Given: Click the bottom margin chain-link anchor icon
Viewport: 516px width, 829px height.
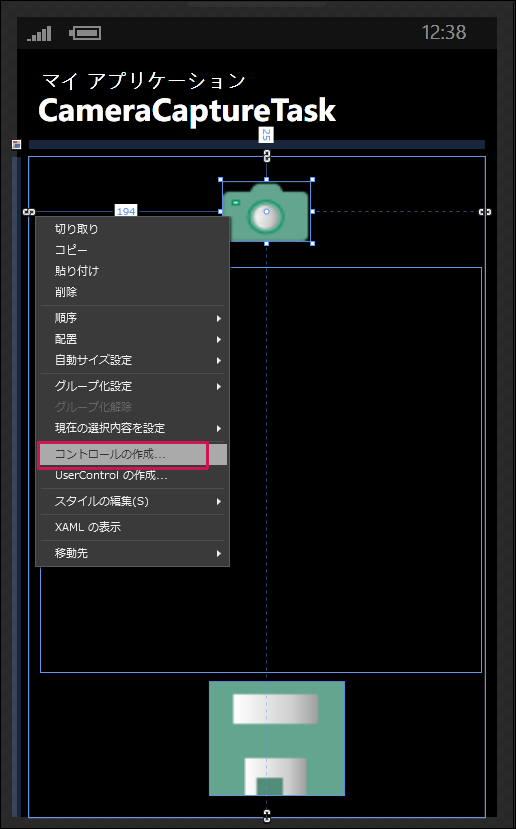Looking at the screenshot, I should [x=266, y=816].
